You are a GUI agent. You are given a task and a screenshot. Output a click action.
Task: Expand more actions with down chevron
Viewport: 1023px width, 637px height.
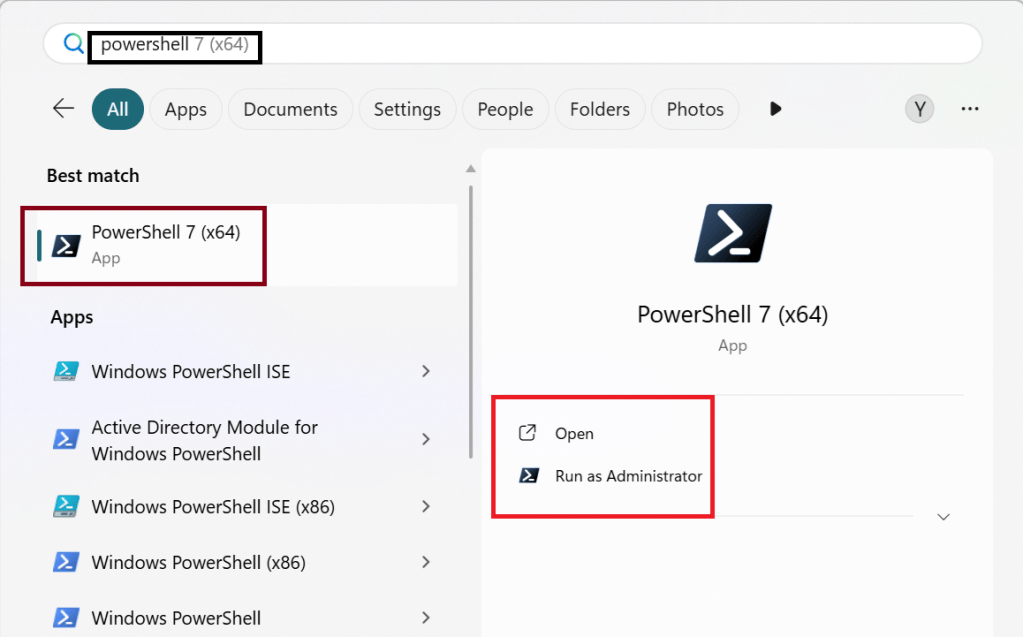pyautogui.click(x=943, y=517)
